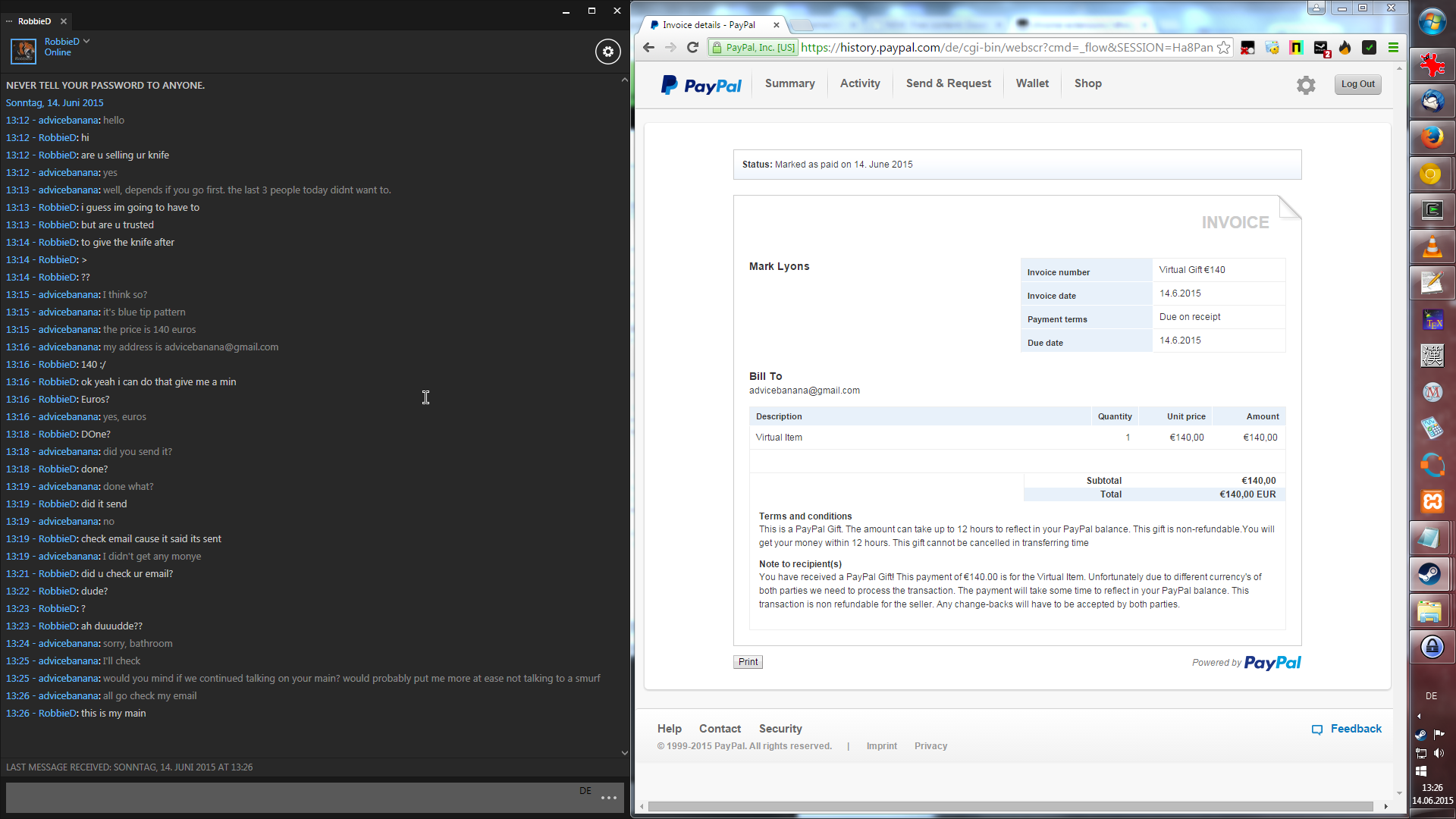
Task: Go to the Wallet menu item
Action: click(x=1032, y=83)
